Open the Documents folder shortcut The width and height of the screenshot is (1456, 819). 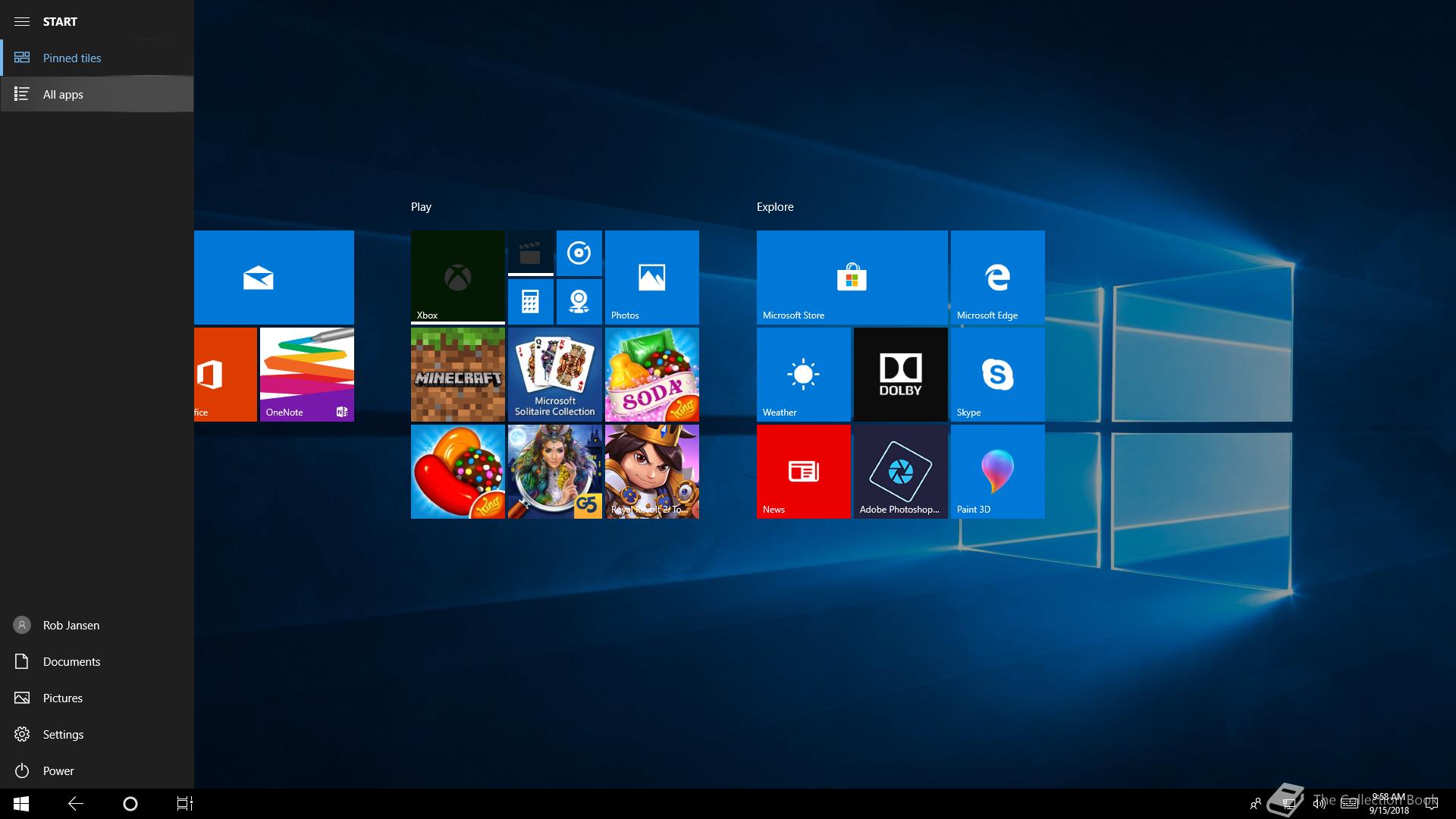coord(97,661)
